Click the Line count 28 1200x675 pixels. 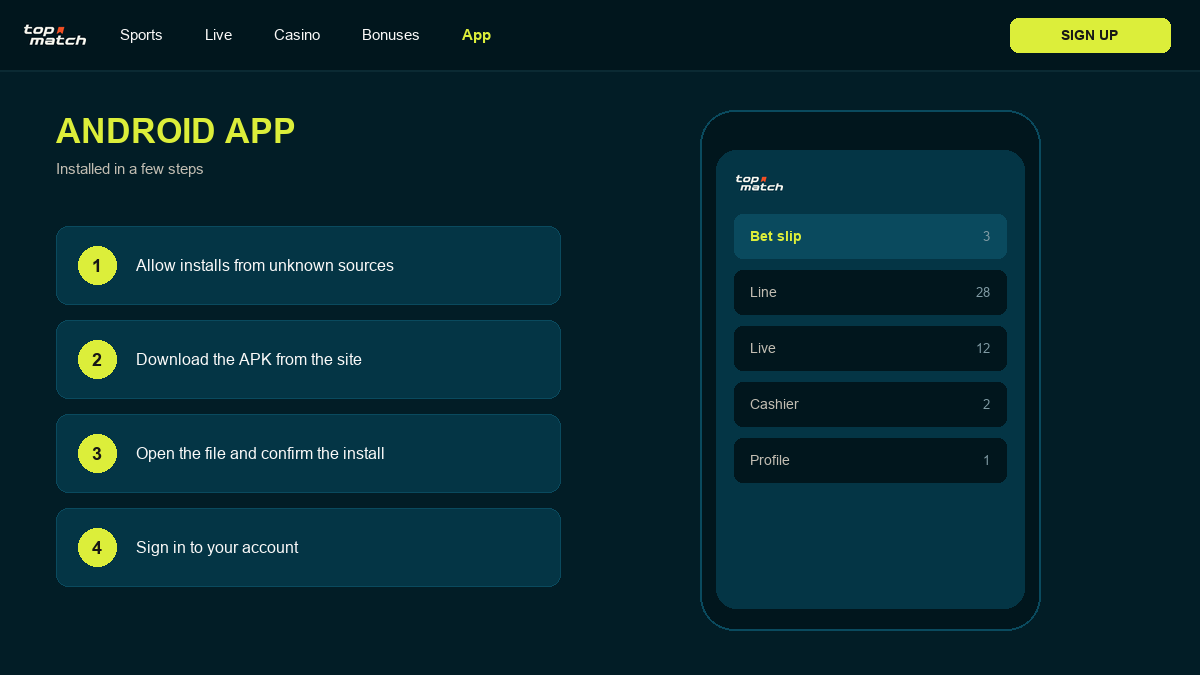983,293
